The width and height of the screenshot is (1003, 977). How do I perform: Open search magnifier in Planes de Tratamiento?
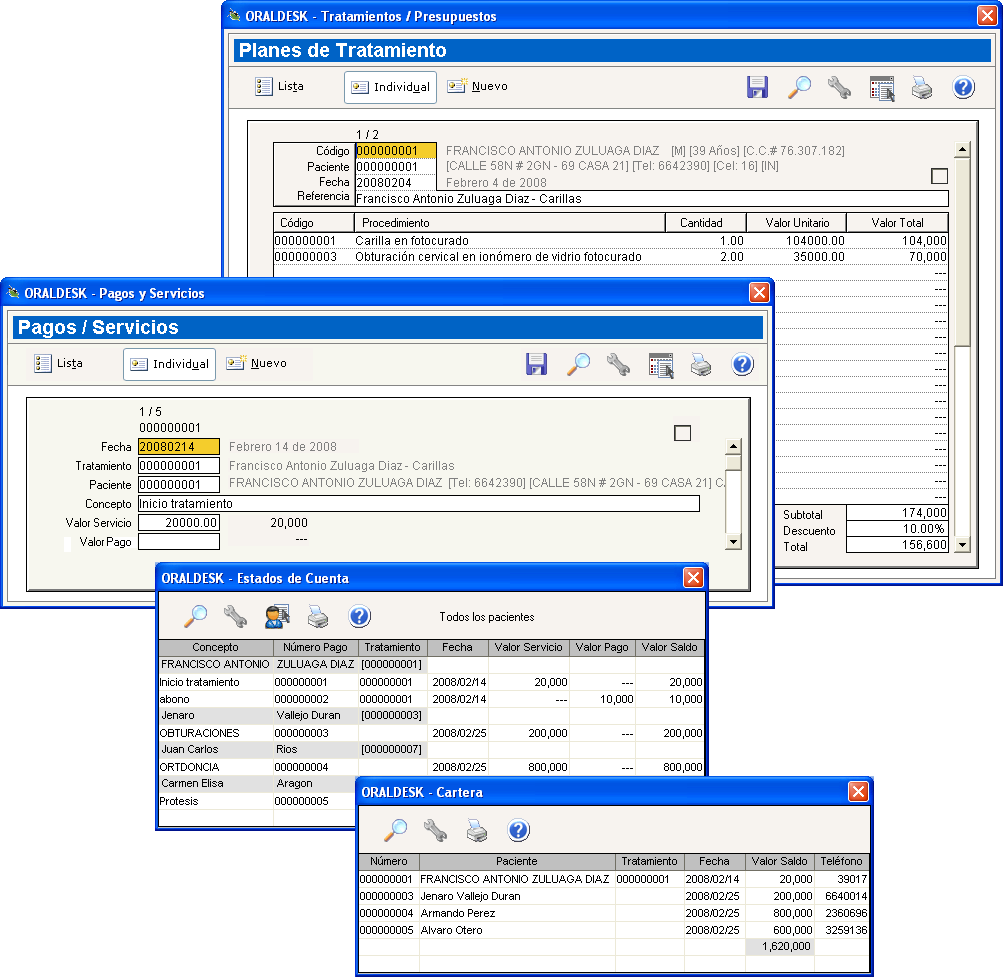[799, 87]
